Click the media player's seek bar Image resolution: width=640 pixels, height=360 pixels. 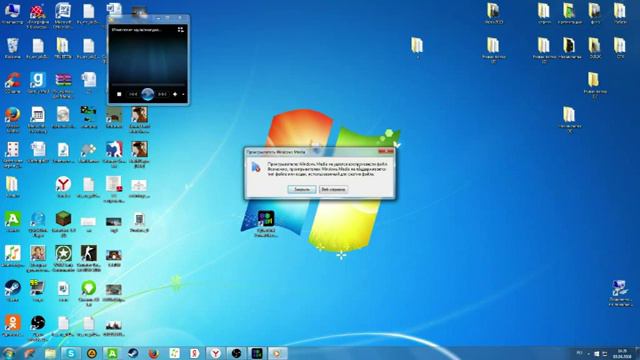tap(147, 84)
